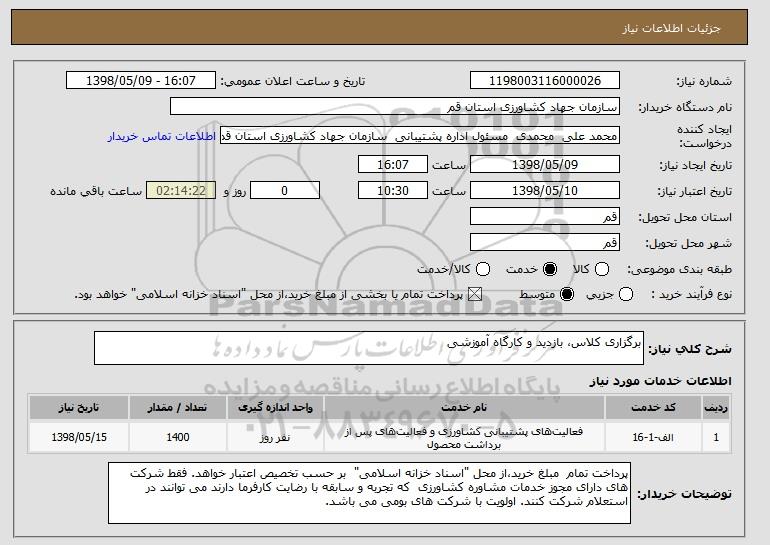The image size is (770, 545).
Task: Click the شماره نیاز field 1198003116000026
Action: click(x=545, y=81)
